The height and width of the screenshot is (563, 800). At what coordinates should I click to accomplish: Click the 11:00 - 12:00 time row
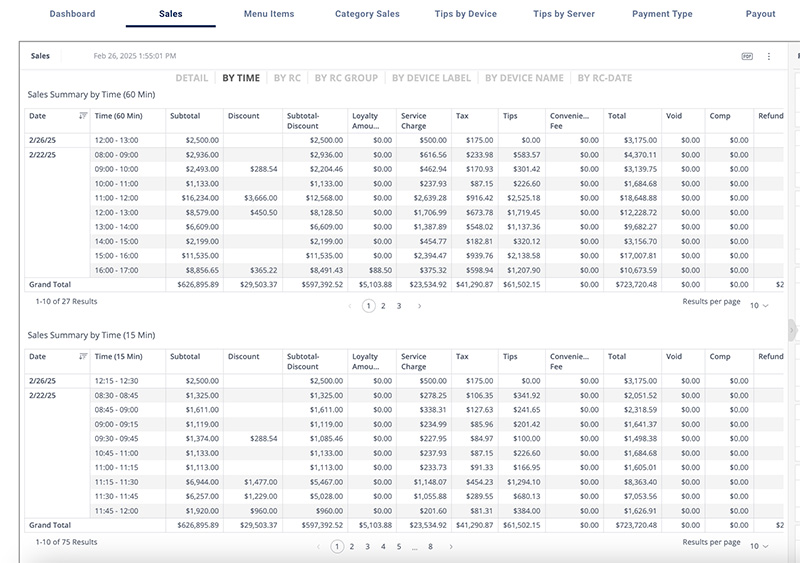116,198
